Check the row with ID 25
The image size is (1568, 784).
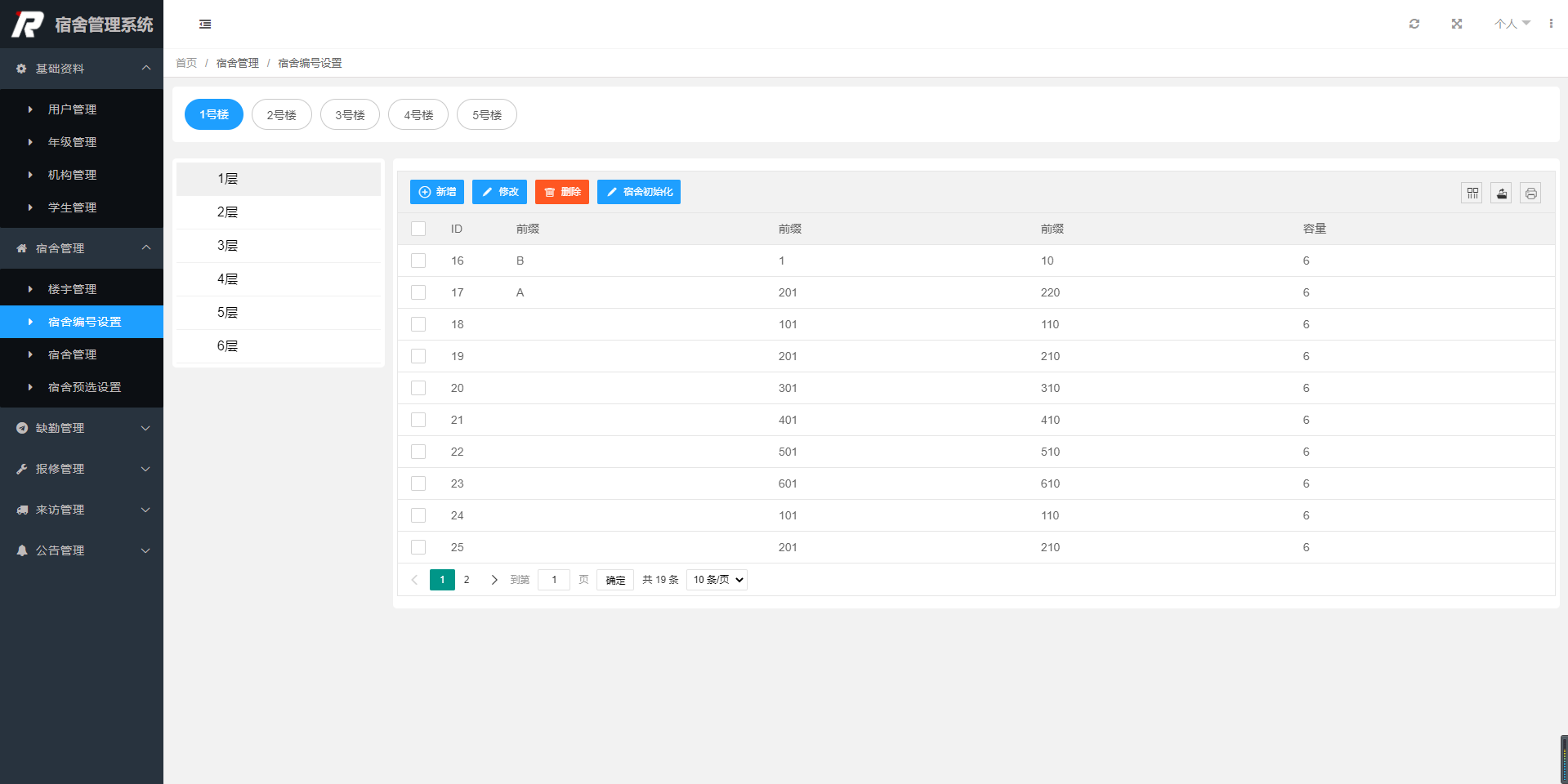pyautogui.click(x=418, y=547)
